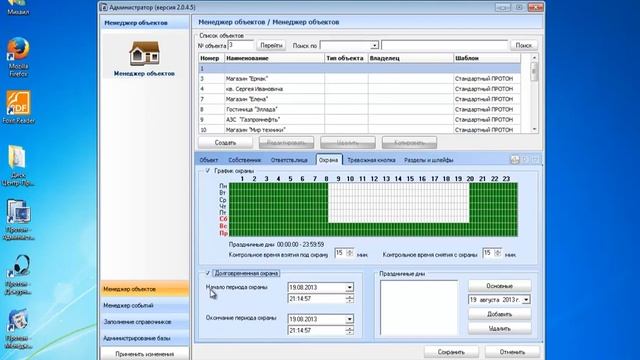Open Заполнение справочников in the sidebar
The width and height of the screenshot is (640, 360).
pyautogui.click(x=144, y=322)
